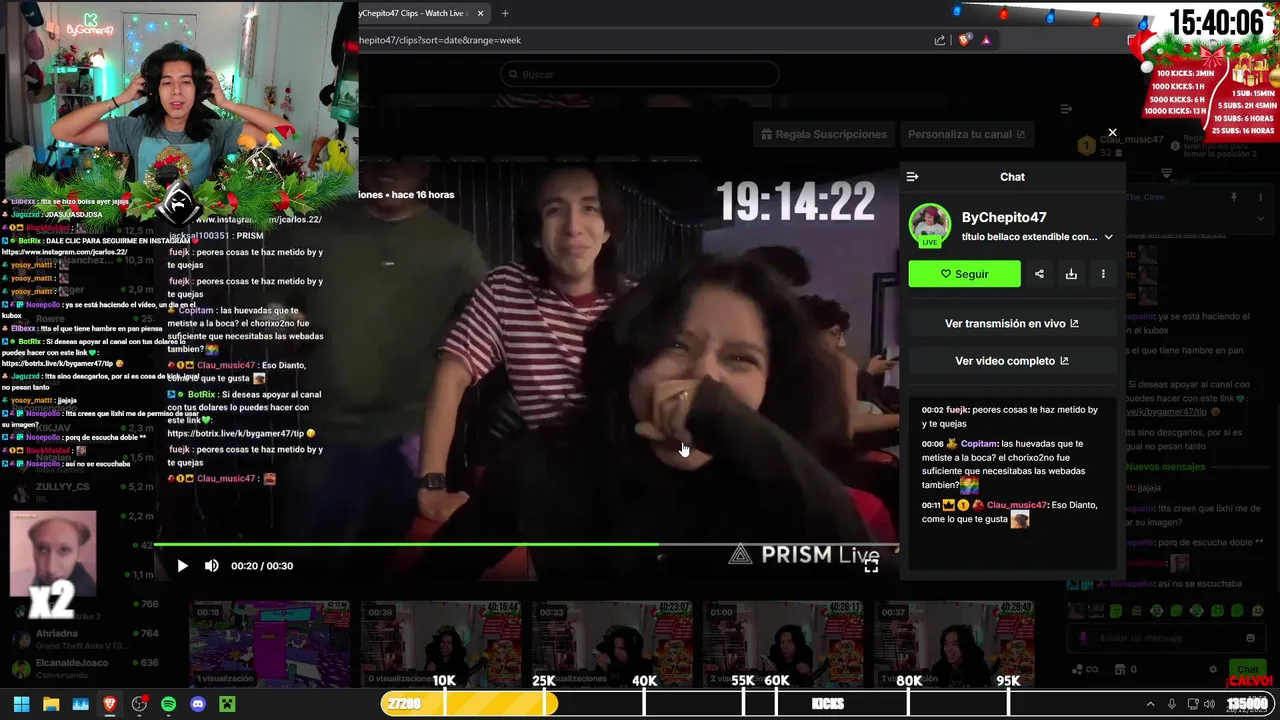Screen dimensions: 1280x720
Task: Open ByChepito47's live avatar
Action: tap(930, 225)
